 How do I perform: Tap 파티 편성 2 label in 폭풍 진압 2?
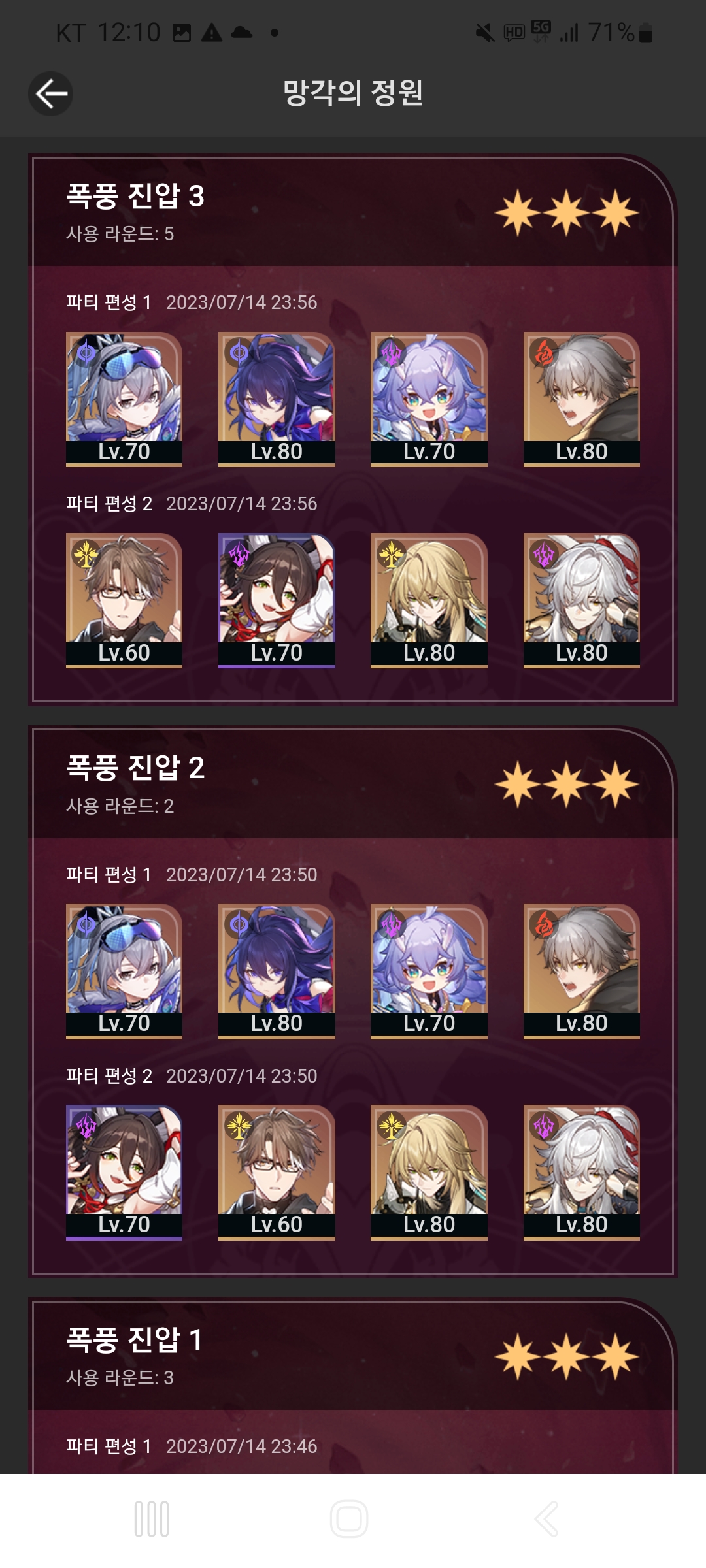pyautogui.click(x=109, y=1075)
